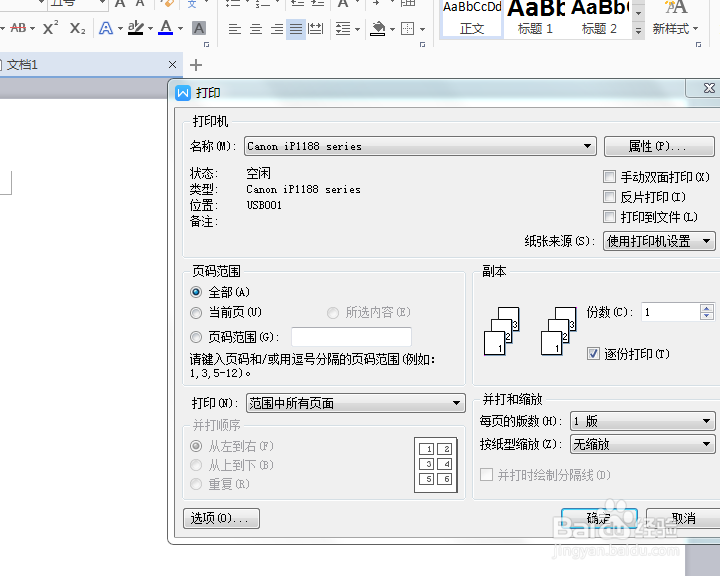
Task: Open line spacing options
Action: tap(343, 29)
